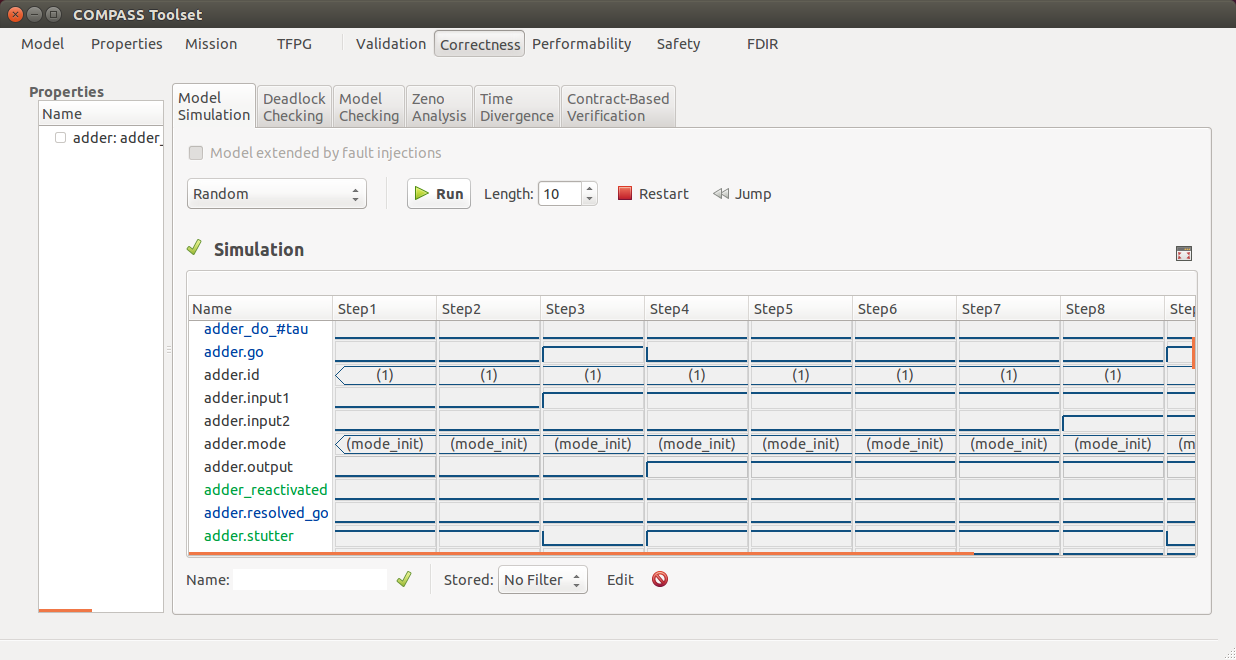The width and height of the screenshot is (1236, 660).
Task: Switch to the Deadlock Checking tab
Action: (x=294, y=107)
